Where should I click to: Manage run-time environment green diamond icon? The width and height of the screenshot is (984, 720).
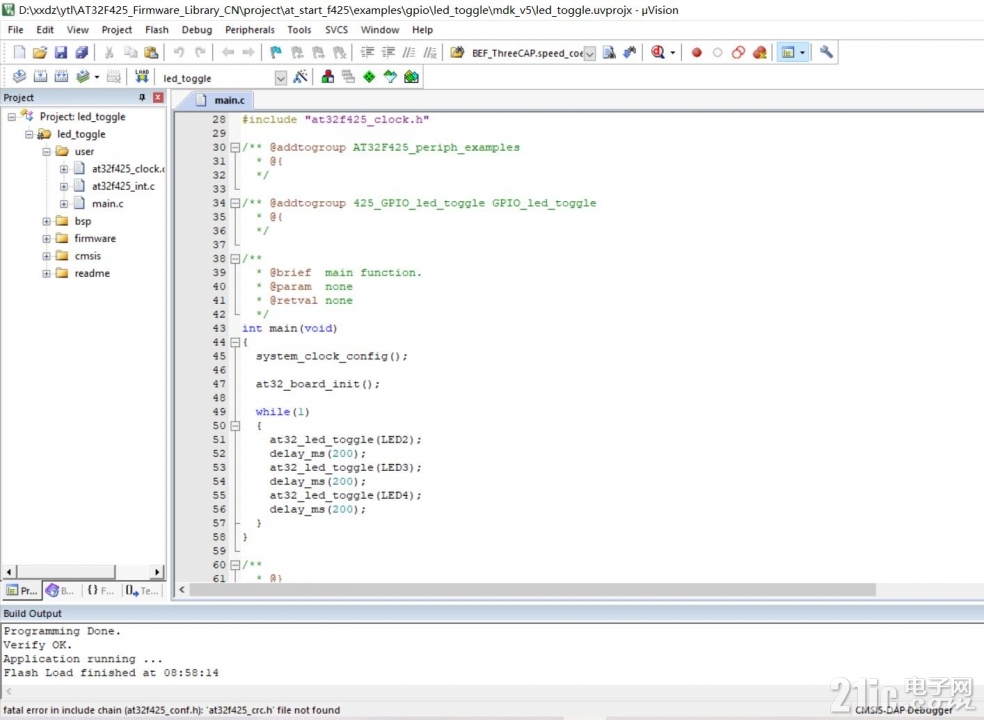pyautogui.click(x=370, y=77)
